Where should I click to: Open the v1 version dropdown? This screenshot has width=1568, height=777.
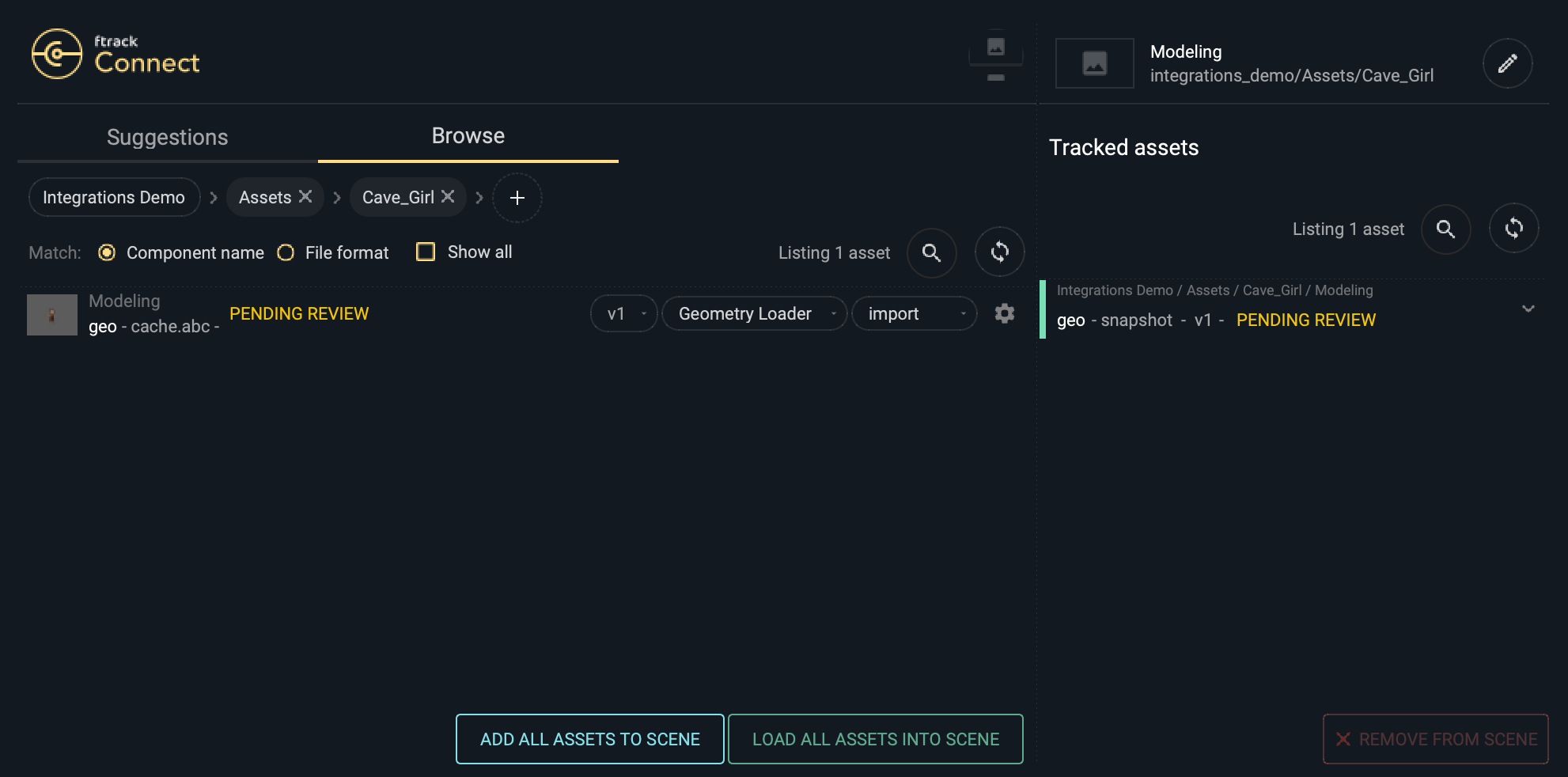click(x=623, y=314)
